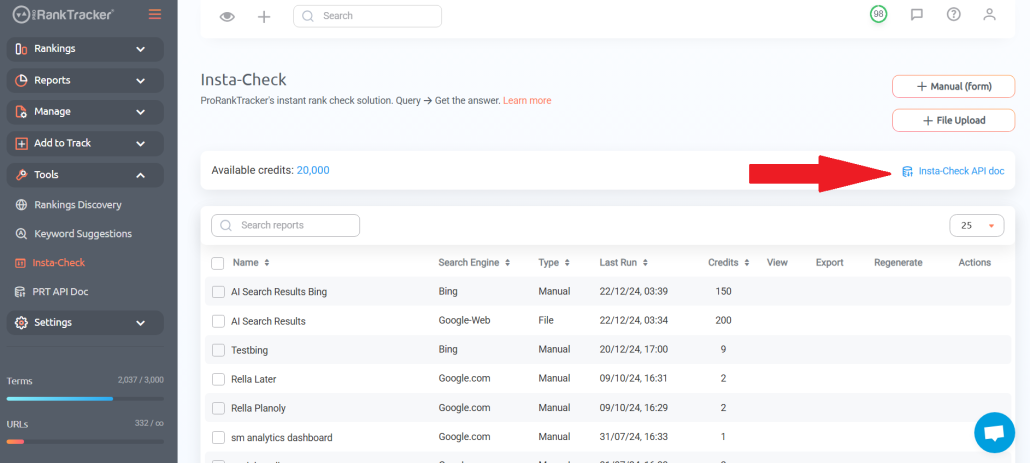Viewport: 1030px width, 463px height.
Task: Open the user profile icon
Action: coord(989,14)
